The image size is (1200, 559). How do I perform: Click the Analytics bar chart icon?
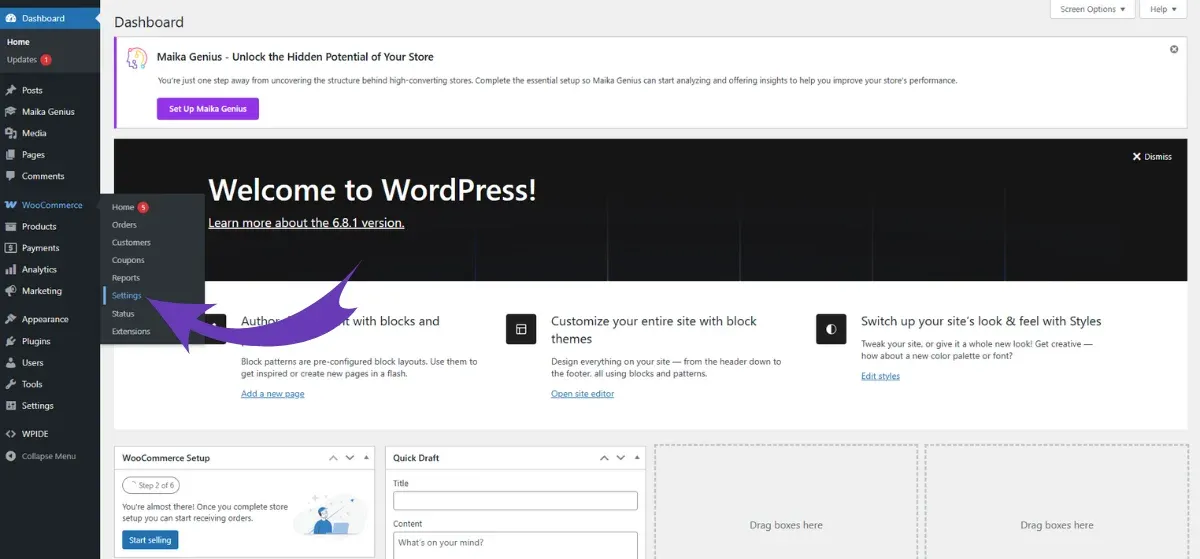(11, 269)
